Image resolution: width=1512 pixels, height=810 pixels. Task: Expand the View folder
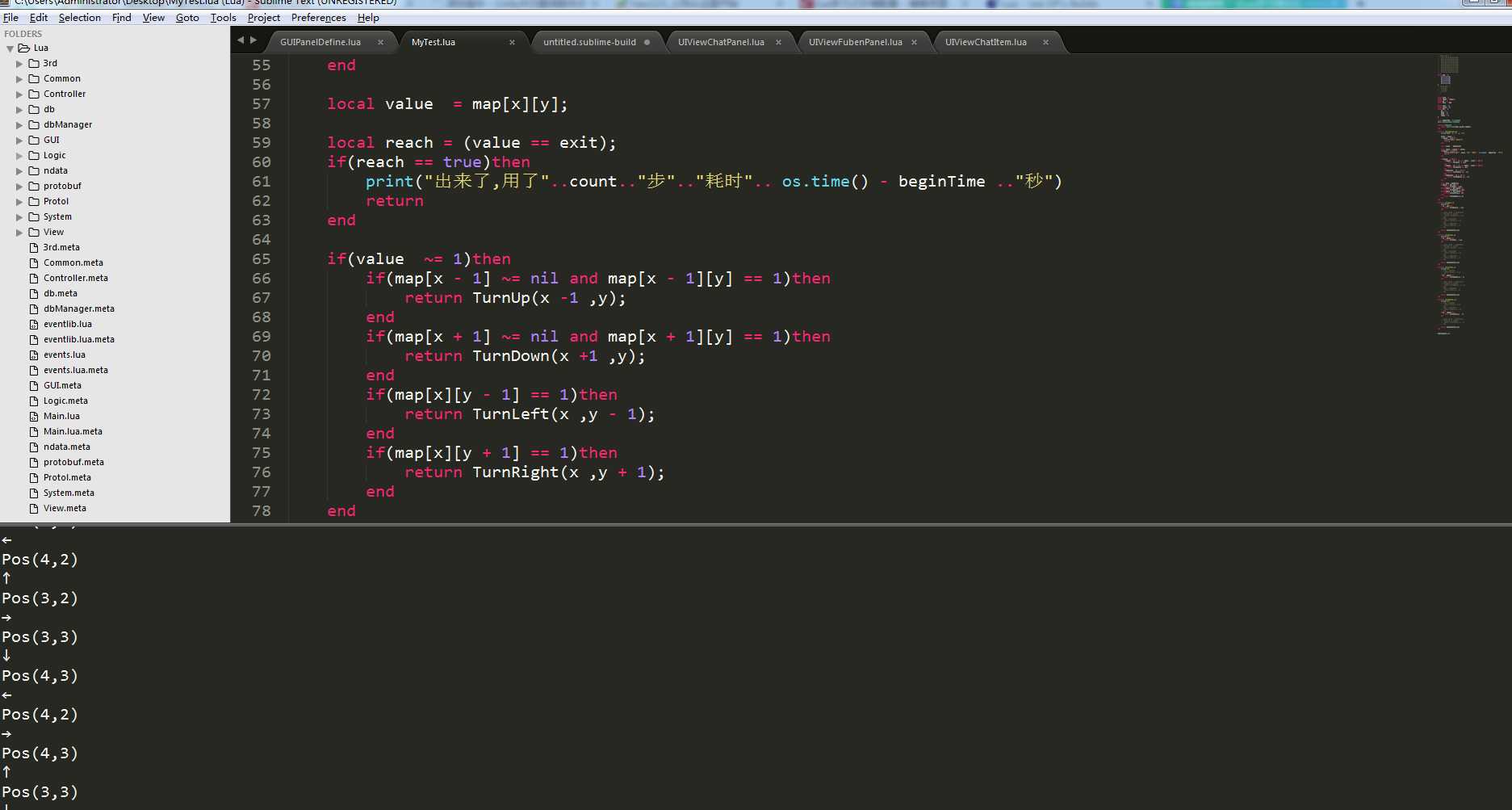coord(19,233)
